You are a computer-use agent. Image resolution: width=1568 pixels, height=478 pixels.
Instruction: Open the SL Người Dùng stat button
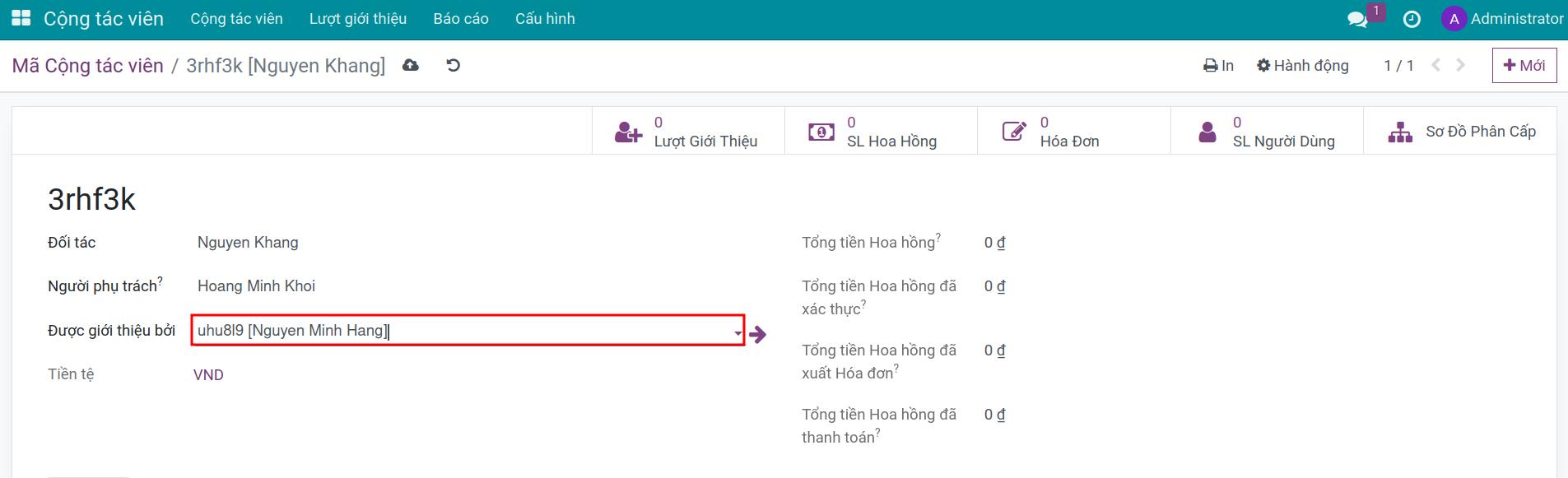[1267, 131]
